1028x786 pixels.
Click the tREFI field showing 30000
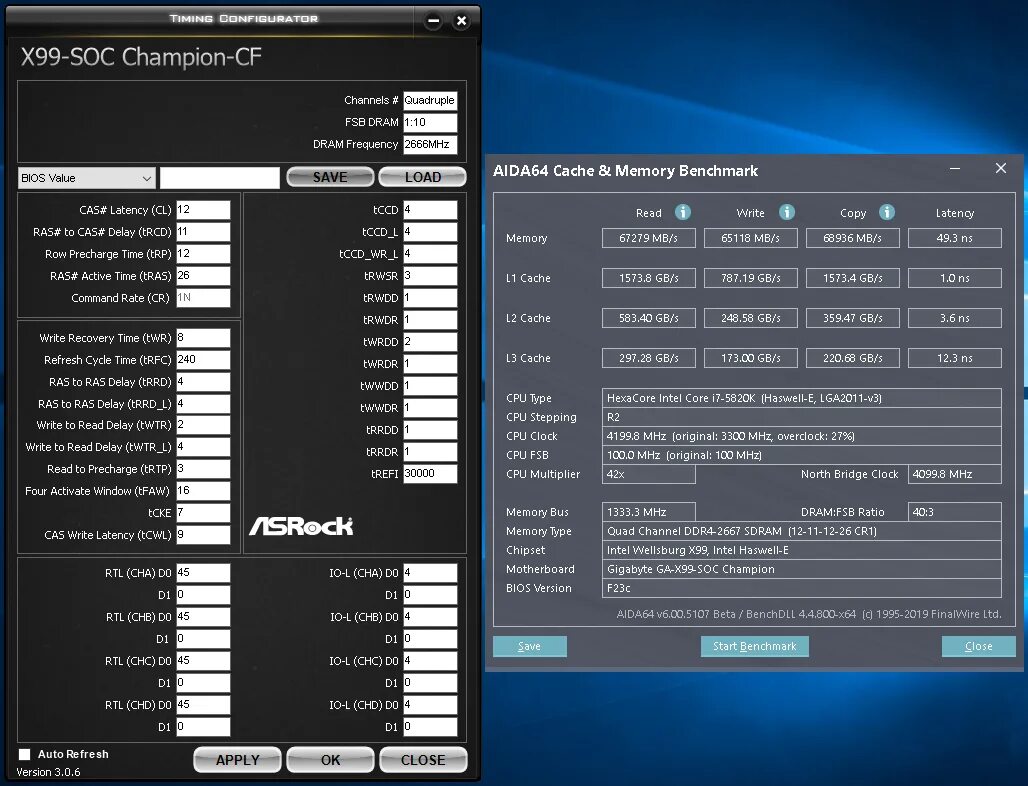pos(430,473)
